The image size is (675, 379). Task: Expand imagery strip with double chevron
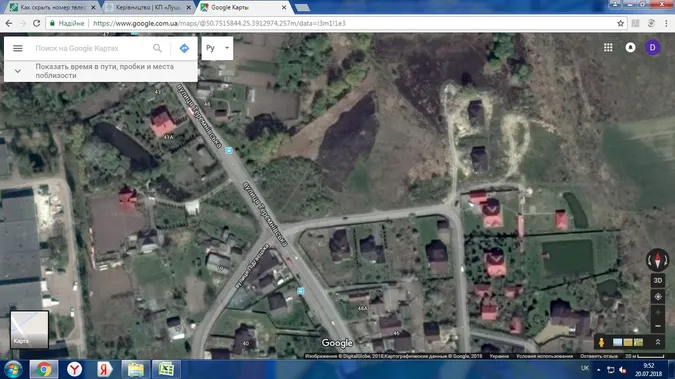tap(658, 342)
